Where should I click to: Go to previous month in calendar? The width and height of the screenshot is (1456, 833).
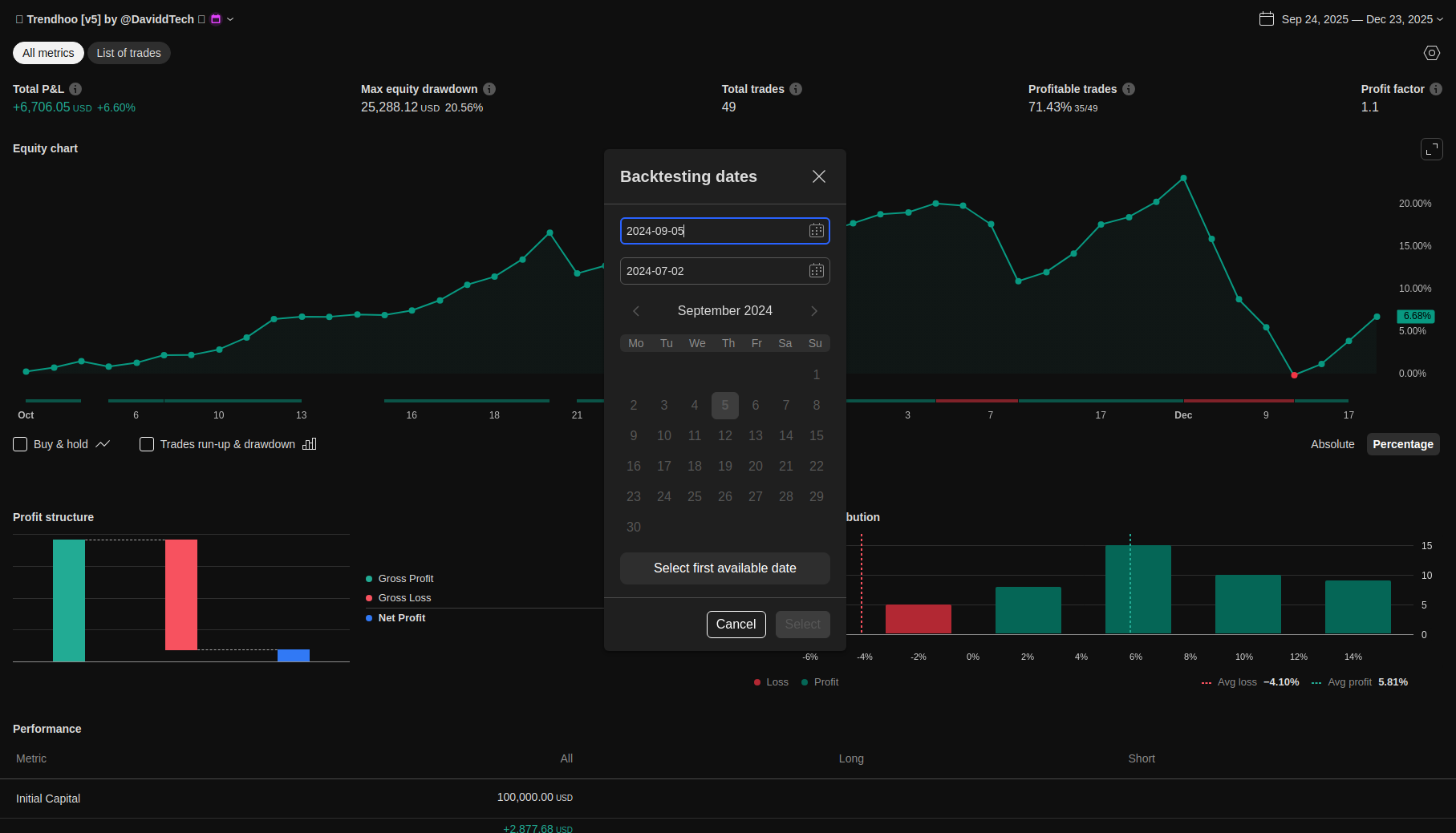coord(636,311)
